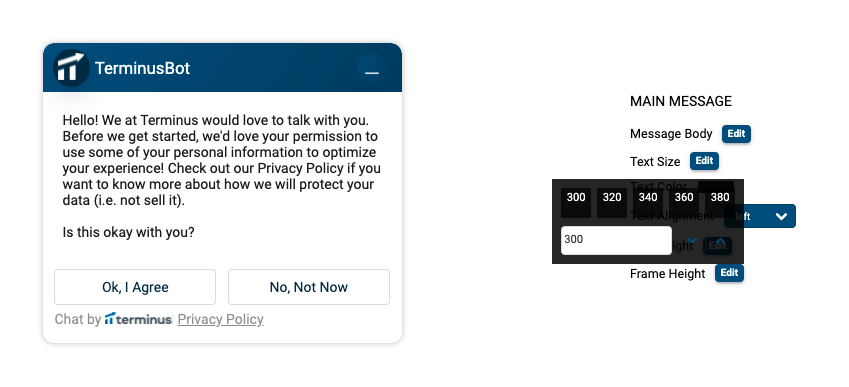Screen dimensions: 849x387
Task: Click the TerminusBot avatar logo
Action: pyautogui.click(x=71, y=68)
